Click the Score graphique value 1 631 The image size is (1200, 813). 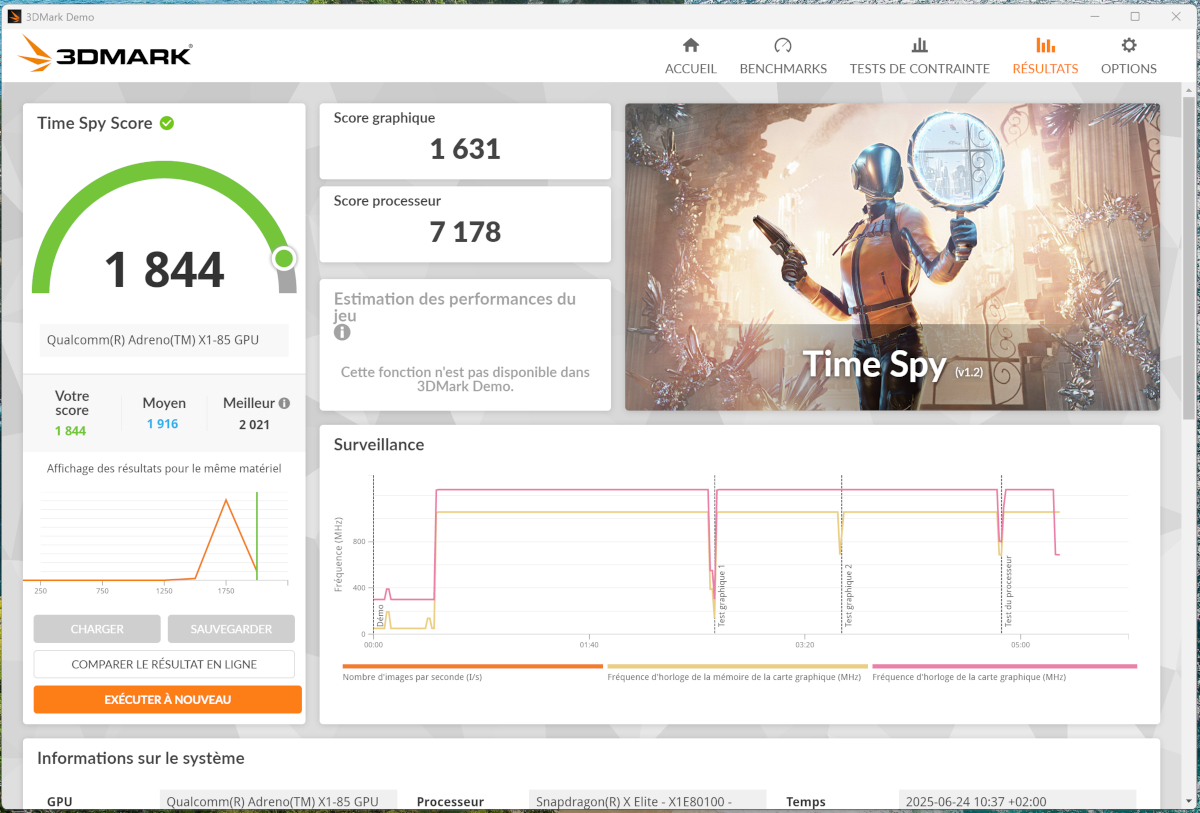point(465,149)
